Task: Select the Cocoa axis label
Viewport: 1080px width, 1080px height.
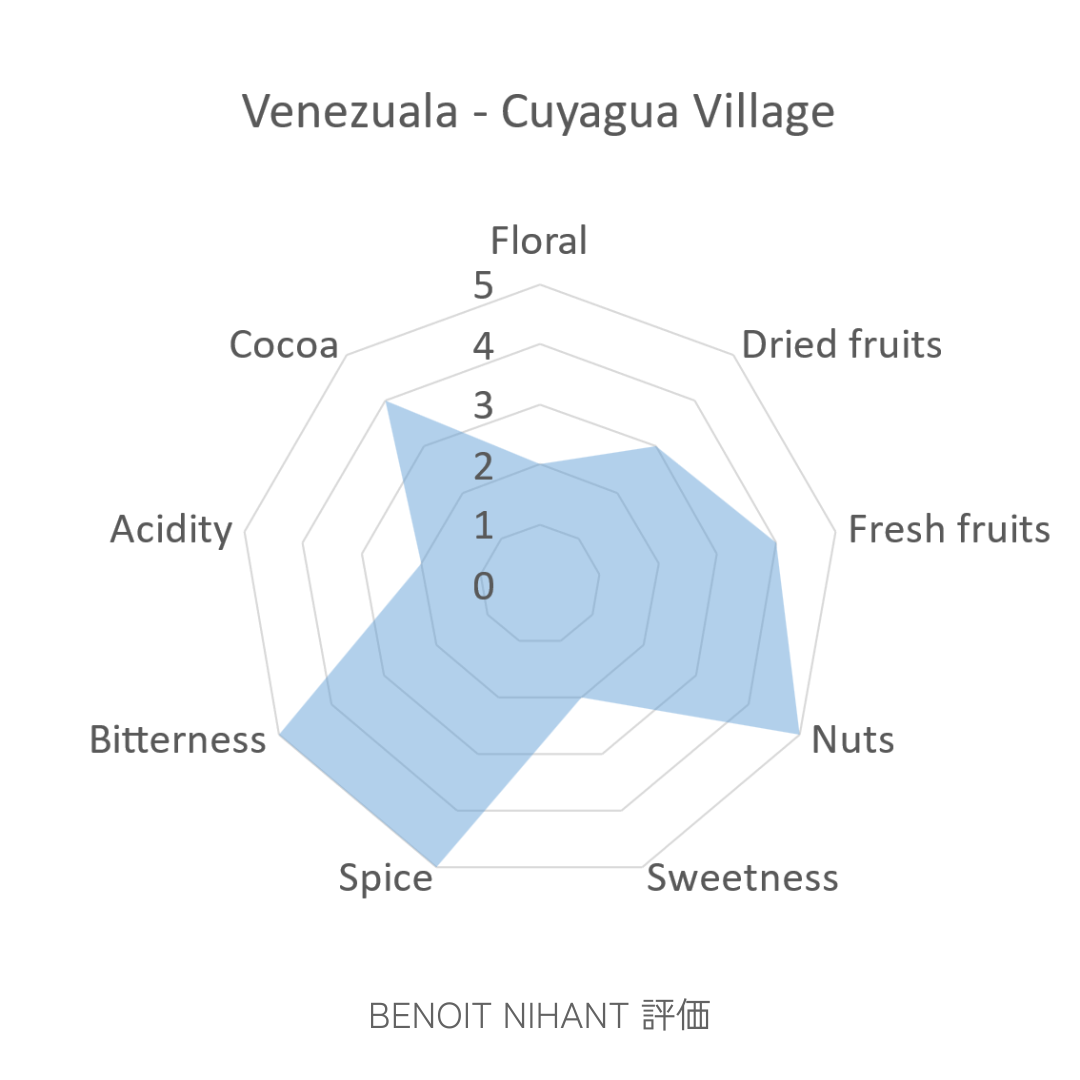Action: tap(284, 344)
